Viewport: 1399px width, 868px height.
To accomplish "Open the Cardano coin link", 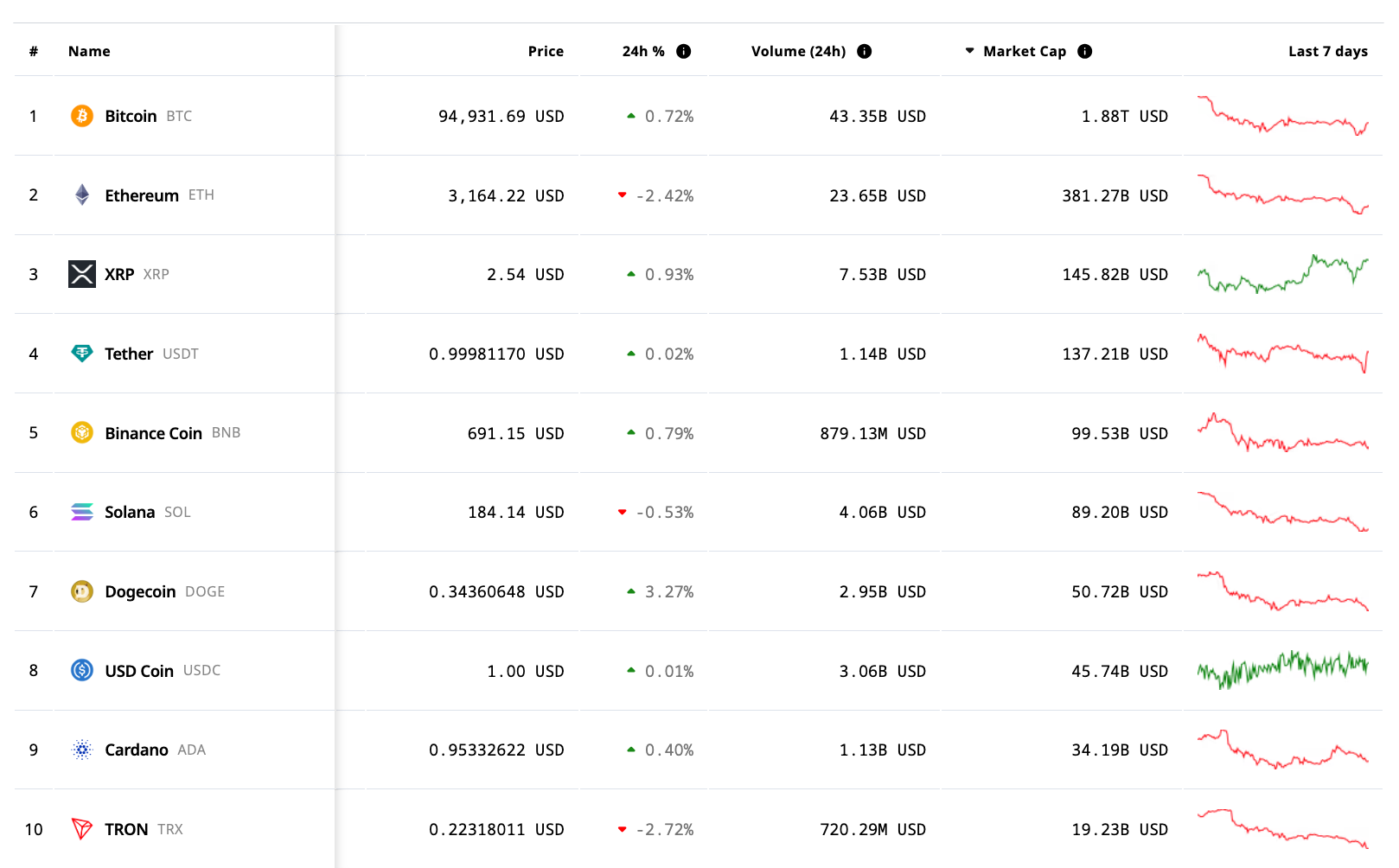I will (137, 750).
